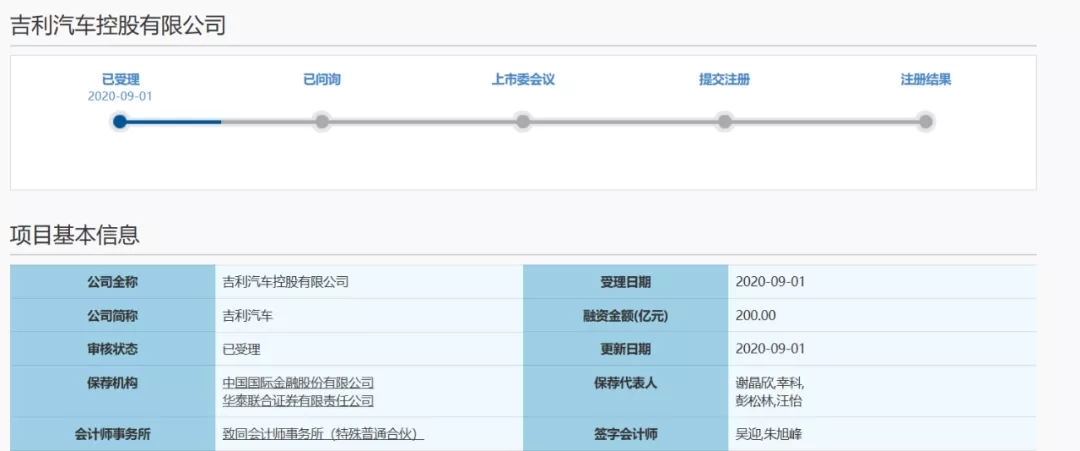
Task: Click the 保荐代表人 label cell
Action: (625, 391)
